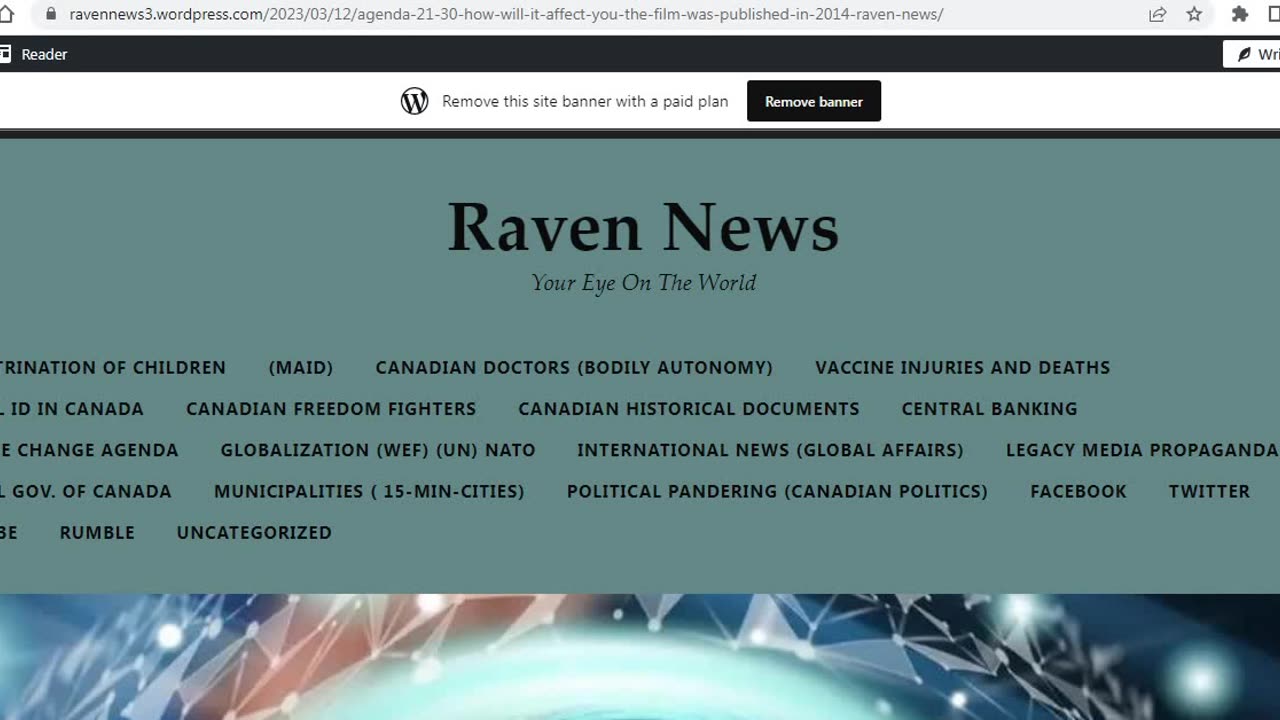Click the Write button in admin bar

coord(1252,54)
